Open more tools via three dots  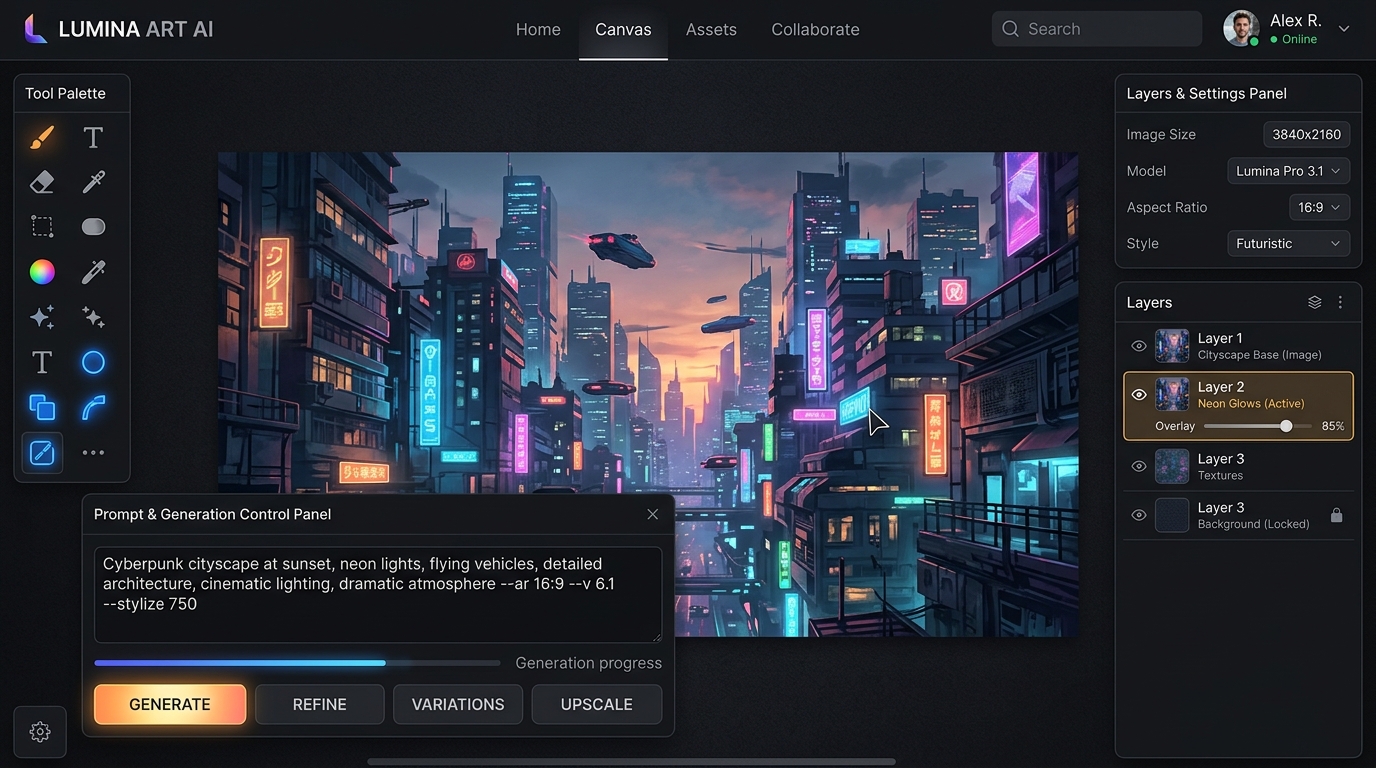[93, 453]
